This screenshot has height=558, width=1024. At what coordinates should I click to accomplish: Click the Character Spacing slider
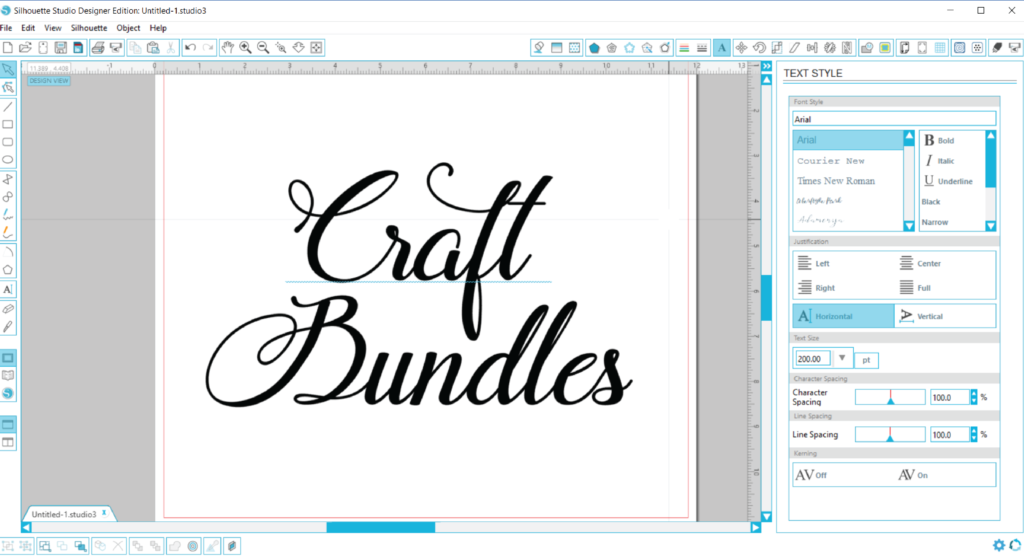[x=890, y=397]
